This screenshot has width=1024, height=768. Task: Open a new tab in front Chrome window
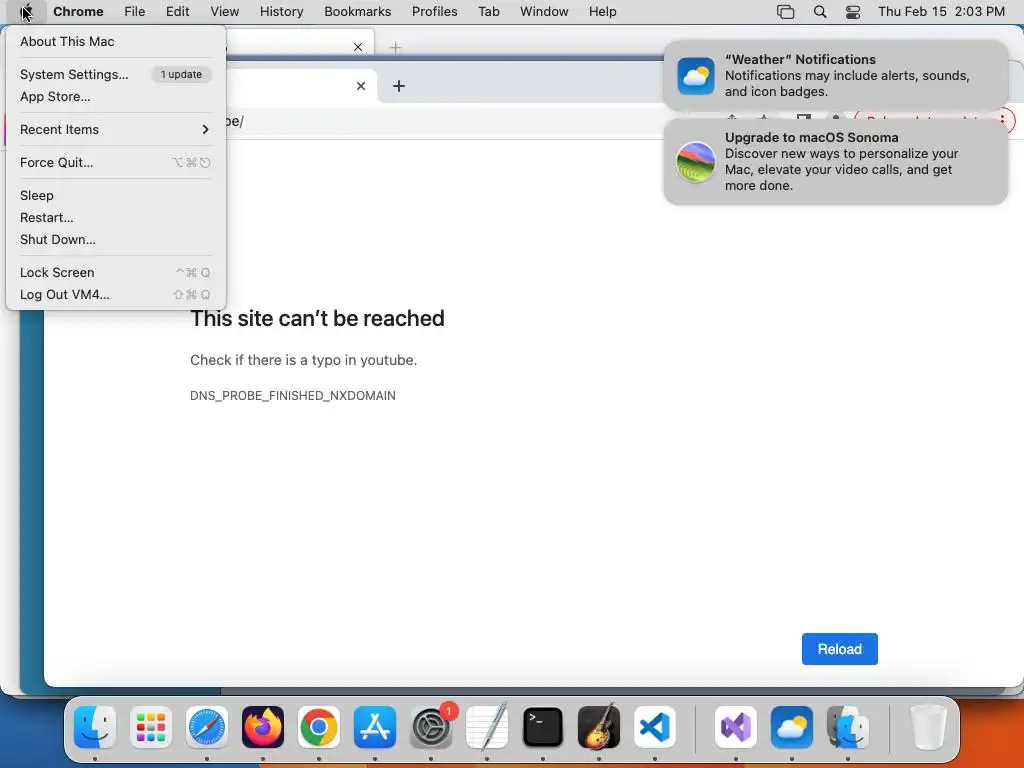pos(398,86)
